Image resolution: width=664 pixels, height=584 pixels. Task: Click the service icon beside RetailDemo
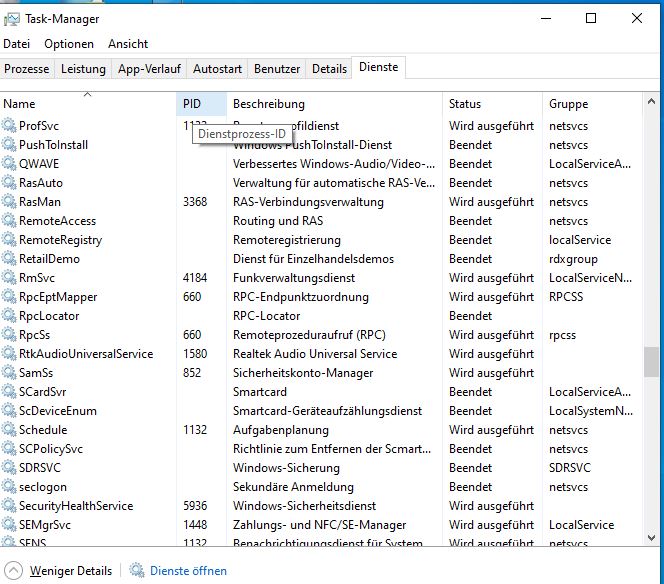9,259
